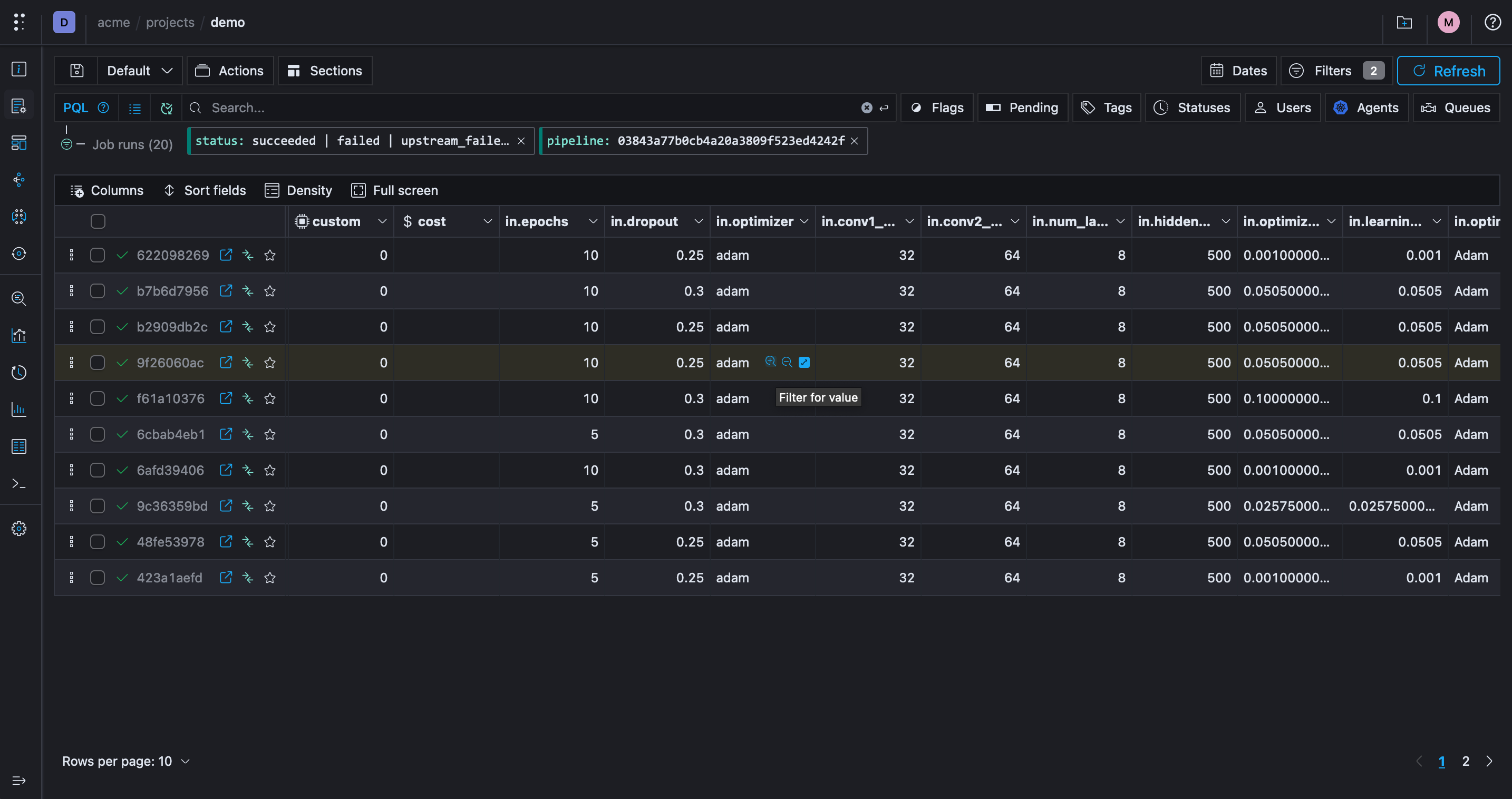Viewport: 1512px width, 799px height.
Task: Toggle Full screen table mode
Action: [394, 190]
